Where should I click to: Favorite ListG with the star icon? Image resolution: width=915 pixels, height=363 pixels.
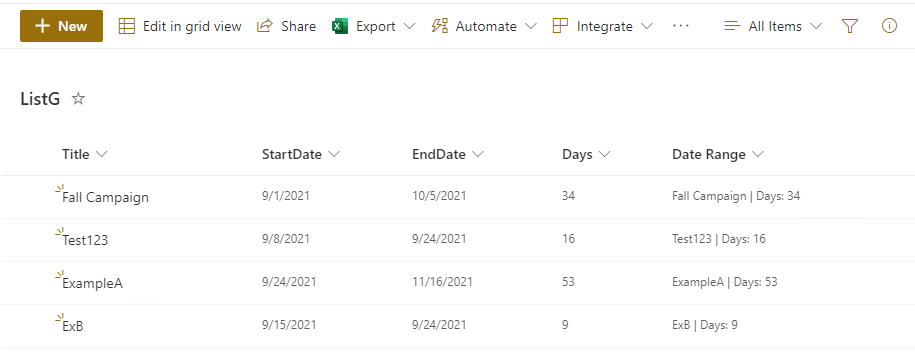[x=78, y=99]
